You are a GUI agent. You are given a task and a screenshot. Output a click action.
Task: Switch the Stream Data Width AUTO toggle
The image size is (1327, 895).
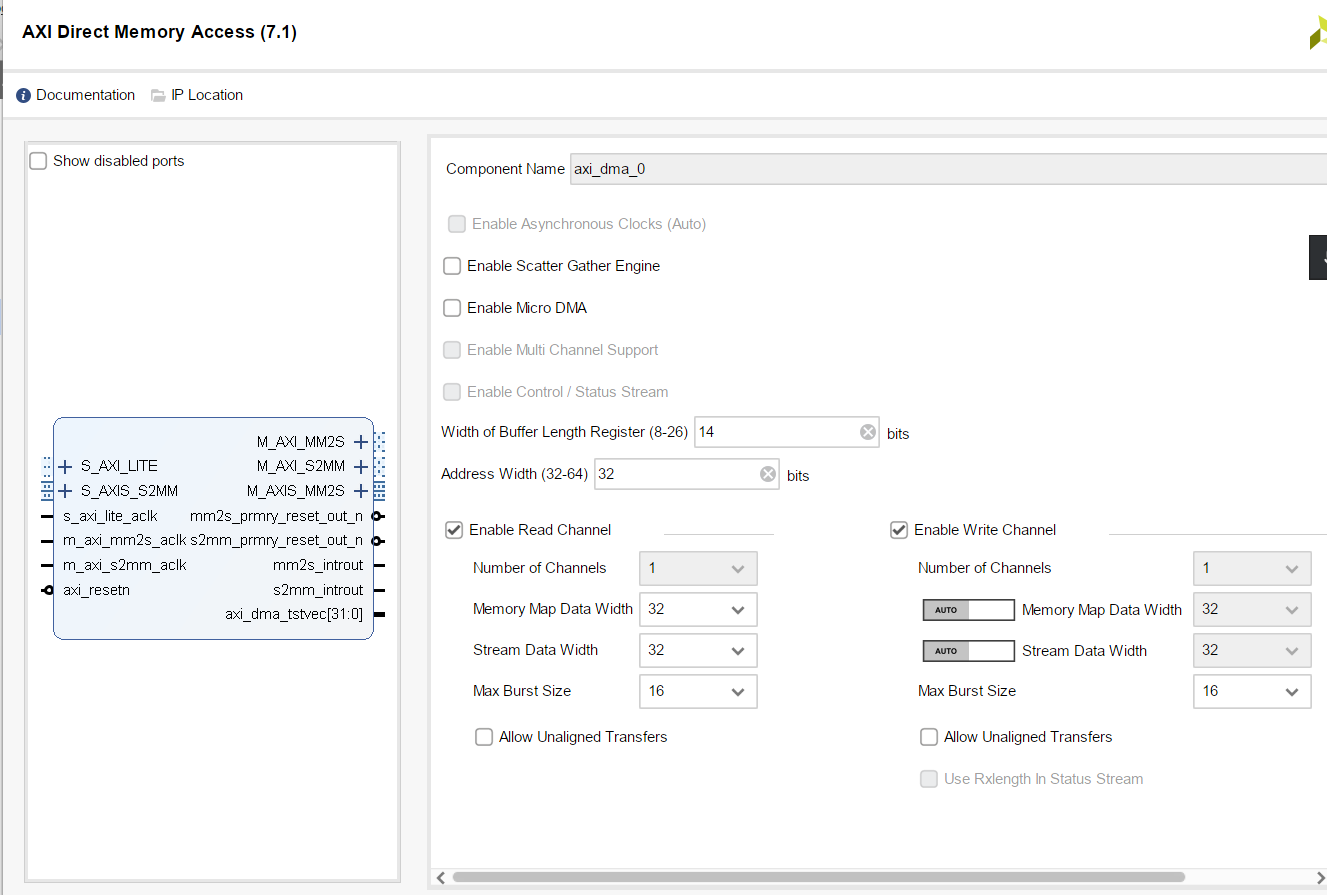967,651
